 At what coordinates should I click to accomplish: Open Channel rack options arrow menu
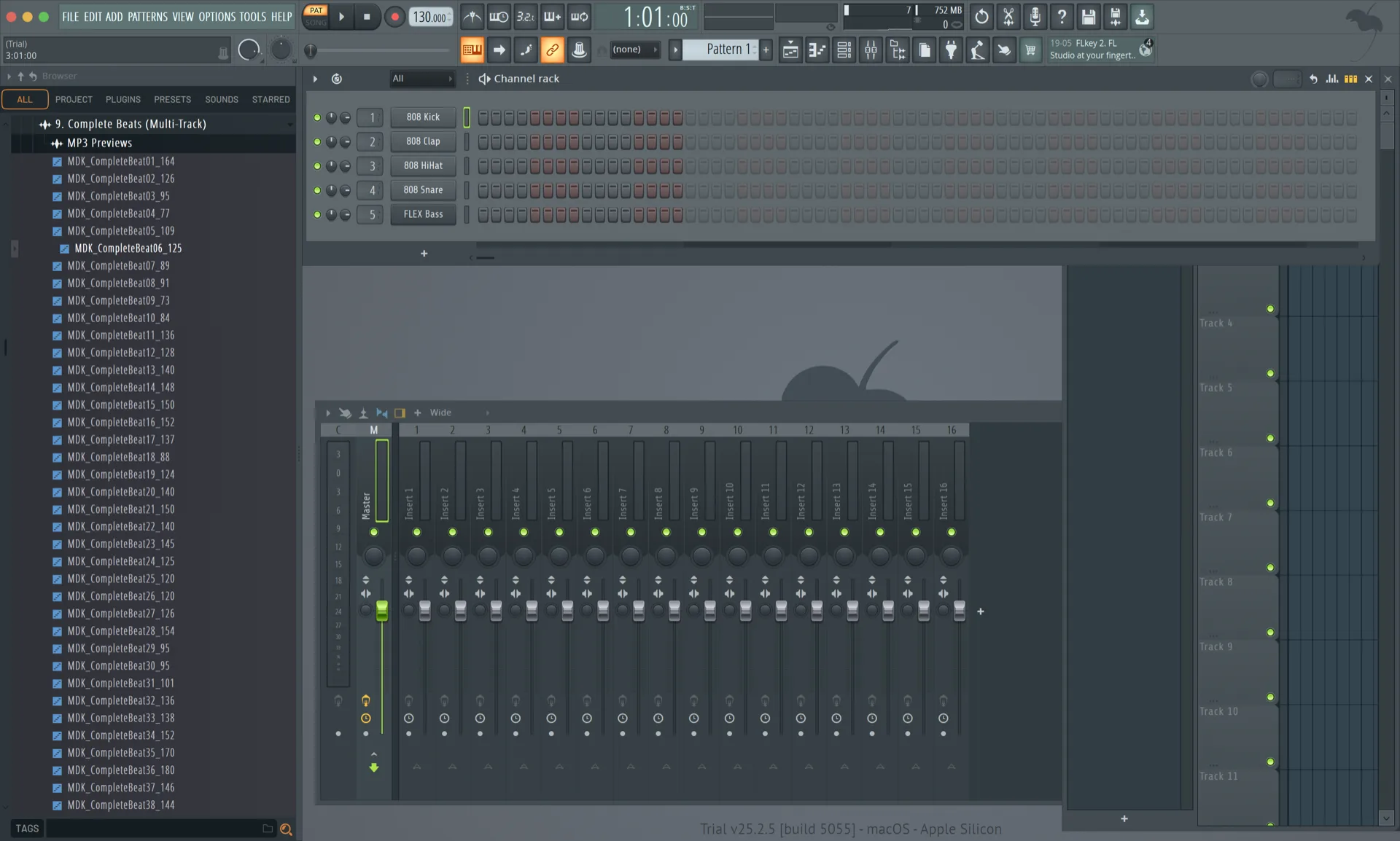point(315,79)
